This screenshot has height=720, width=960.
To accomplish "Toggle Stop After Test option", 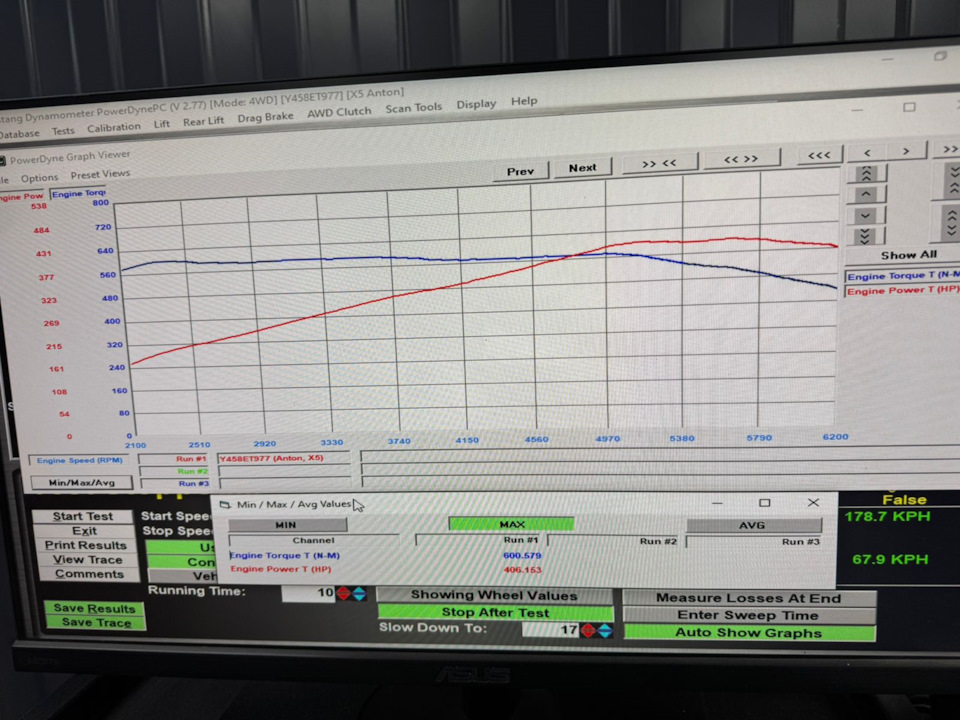I will tap(495, 612).
